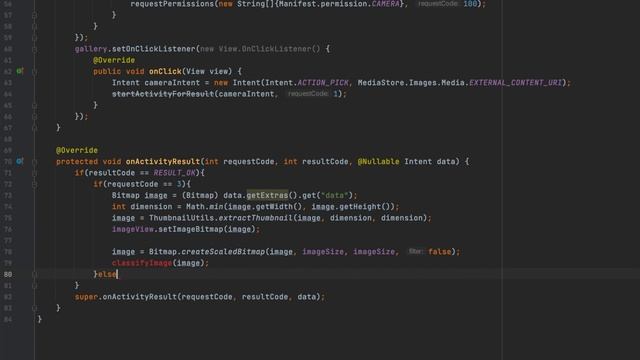640x360 pixels.
Task: Fold the if(resultCode == RESULT_OK) block
Action: point(35,173)
